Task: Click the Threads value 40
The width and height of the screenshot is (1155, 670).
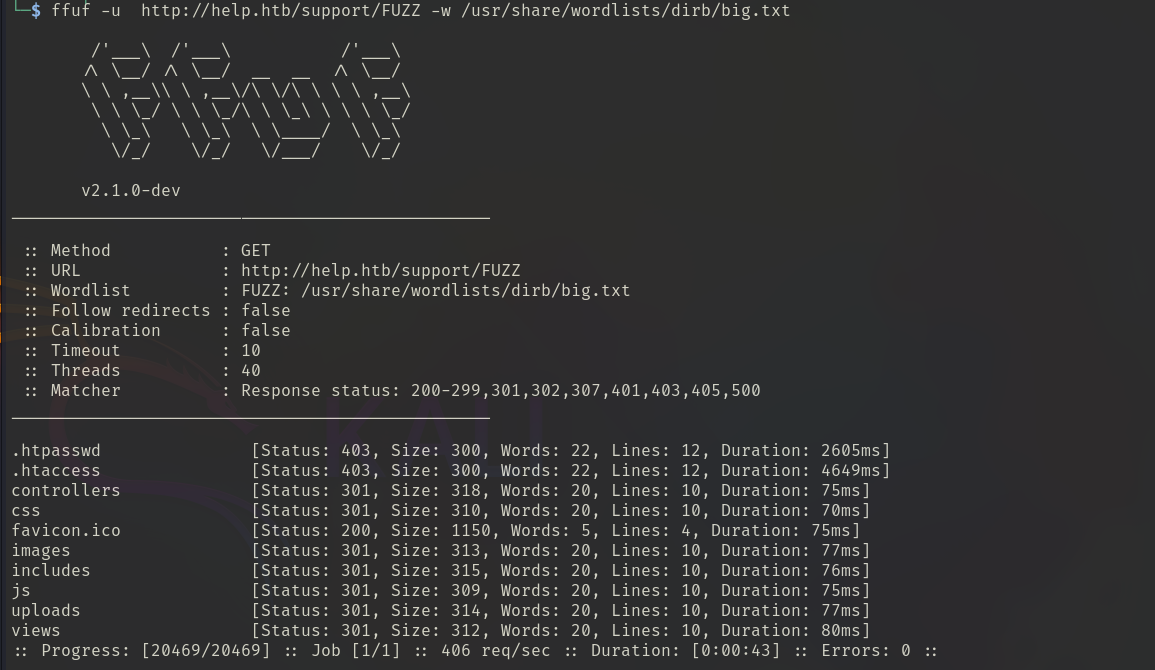Action: [x=250, y=370]
